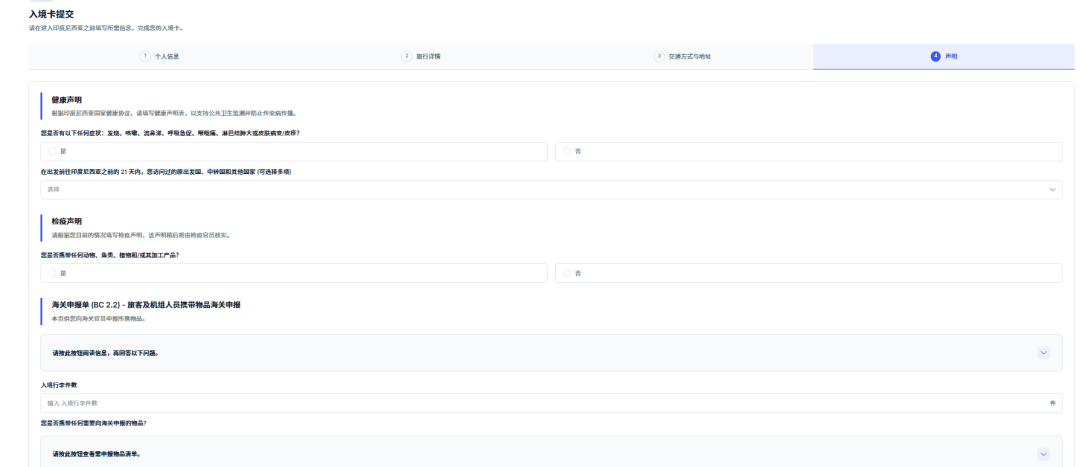Click the step 3 circle icon
This screenshot has height=467, width=1080.
[x=659, y=56]
